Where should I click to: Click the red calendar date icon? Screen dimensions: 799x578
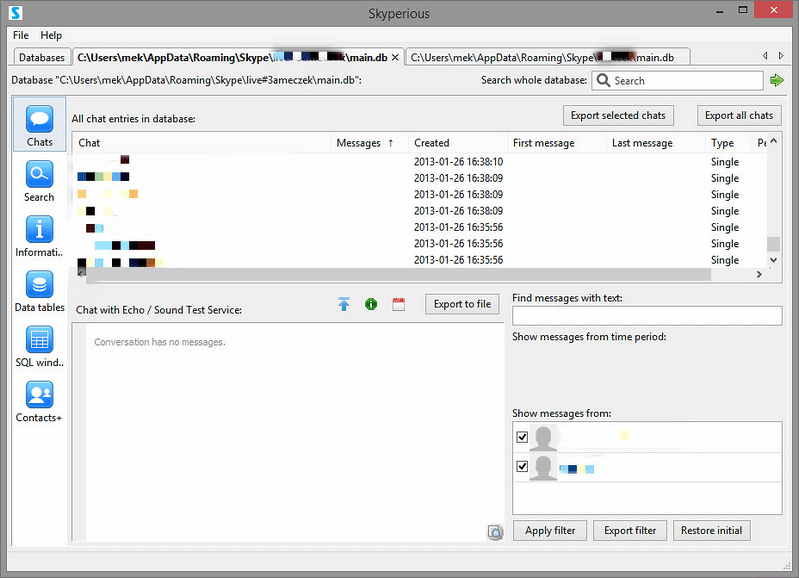pos(398,304)
